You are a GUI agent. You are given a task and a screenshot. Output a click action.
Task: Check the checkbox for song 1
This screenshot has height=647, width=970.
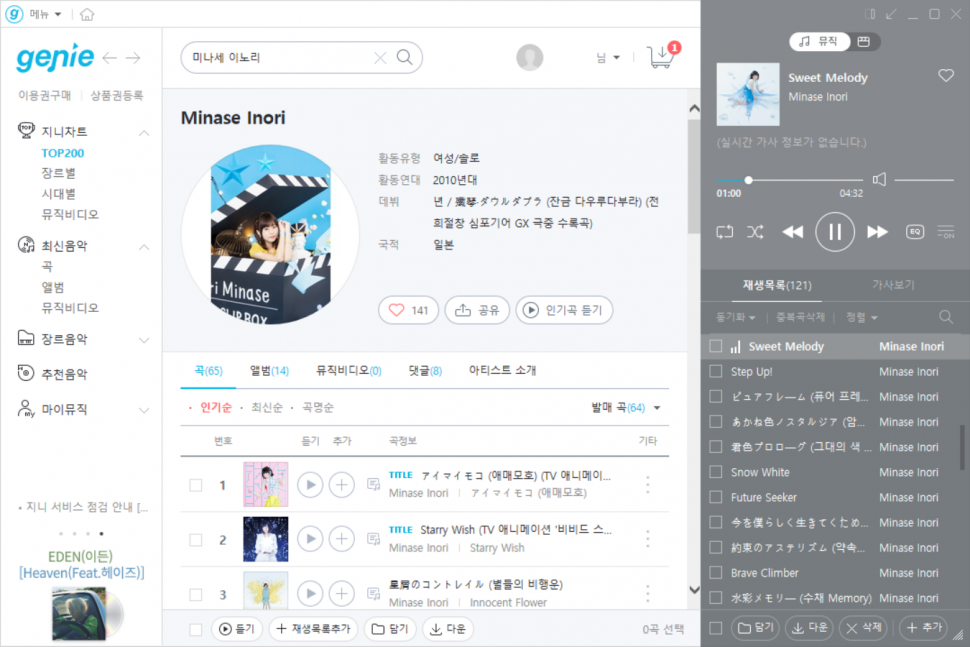coord(195,486)
